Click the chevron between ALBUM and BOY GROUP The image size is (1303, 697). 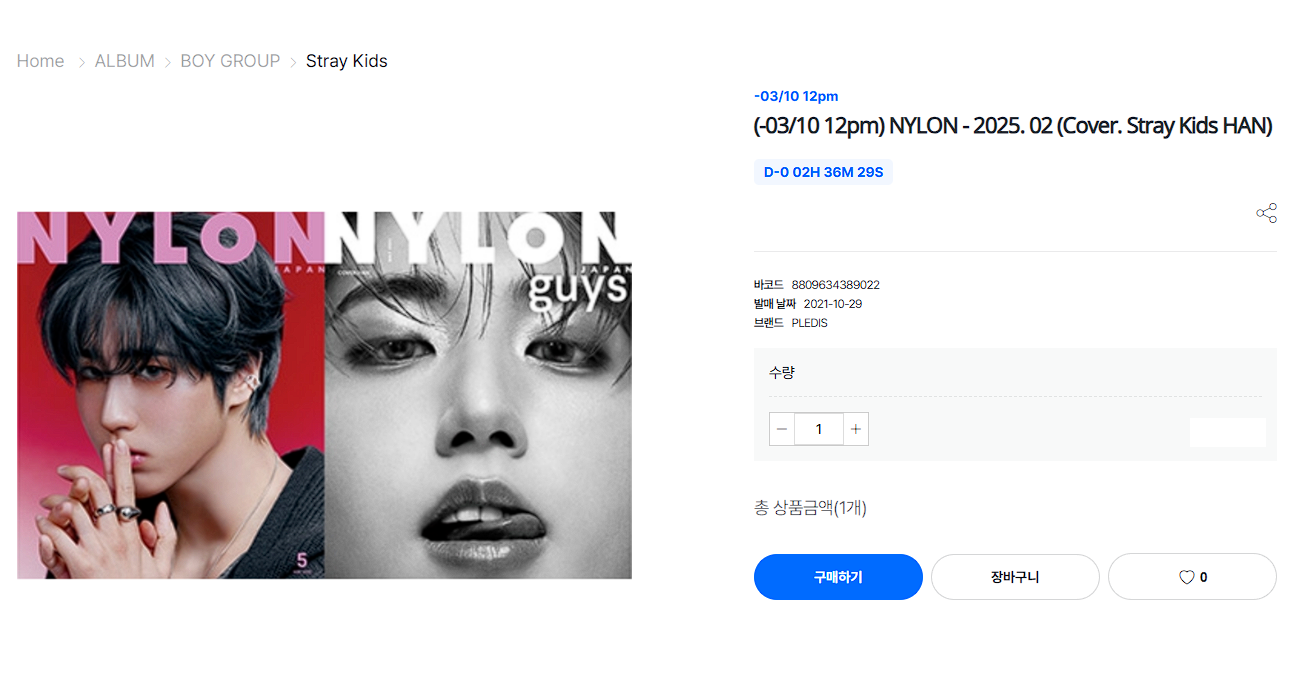coord(168,62)
